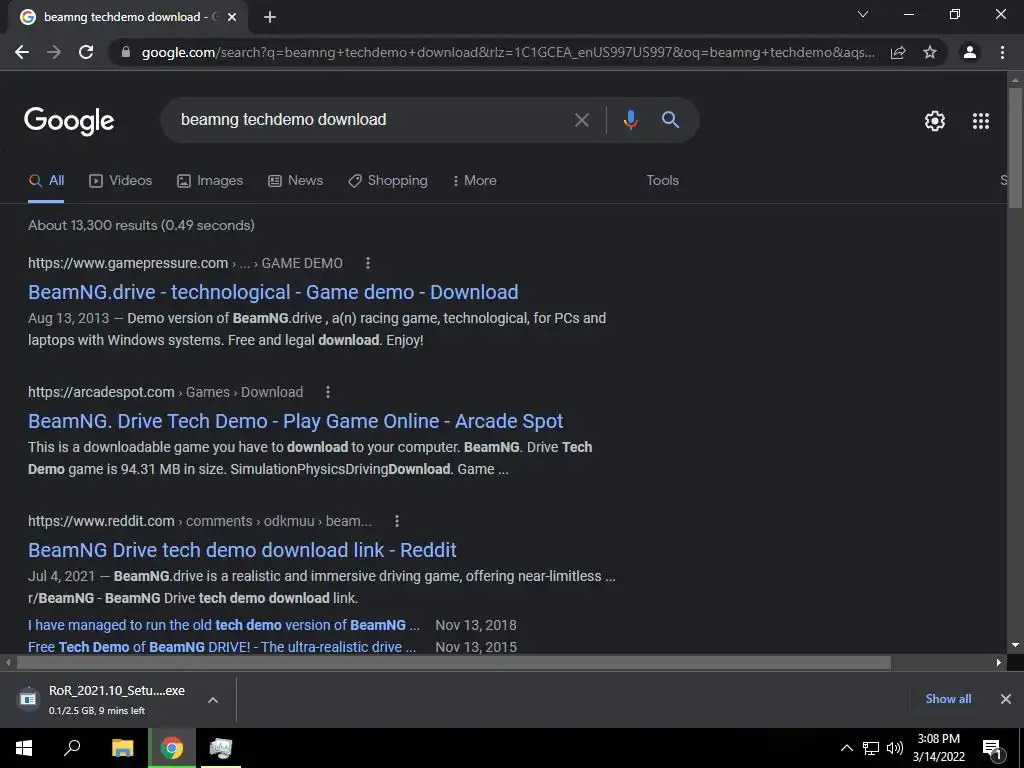This screenshot has height=768, width=1024.
Task: Open the reddit result options menu
Action: pos(396,521)
